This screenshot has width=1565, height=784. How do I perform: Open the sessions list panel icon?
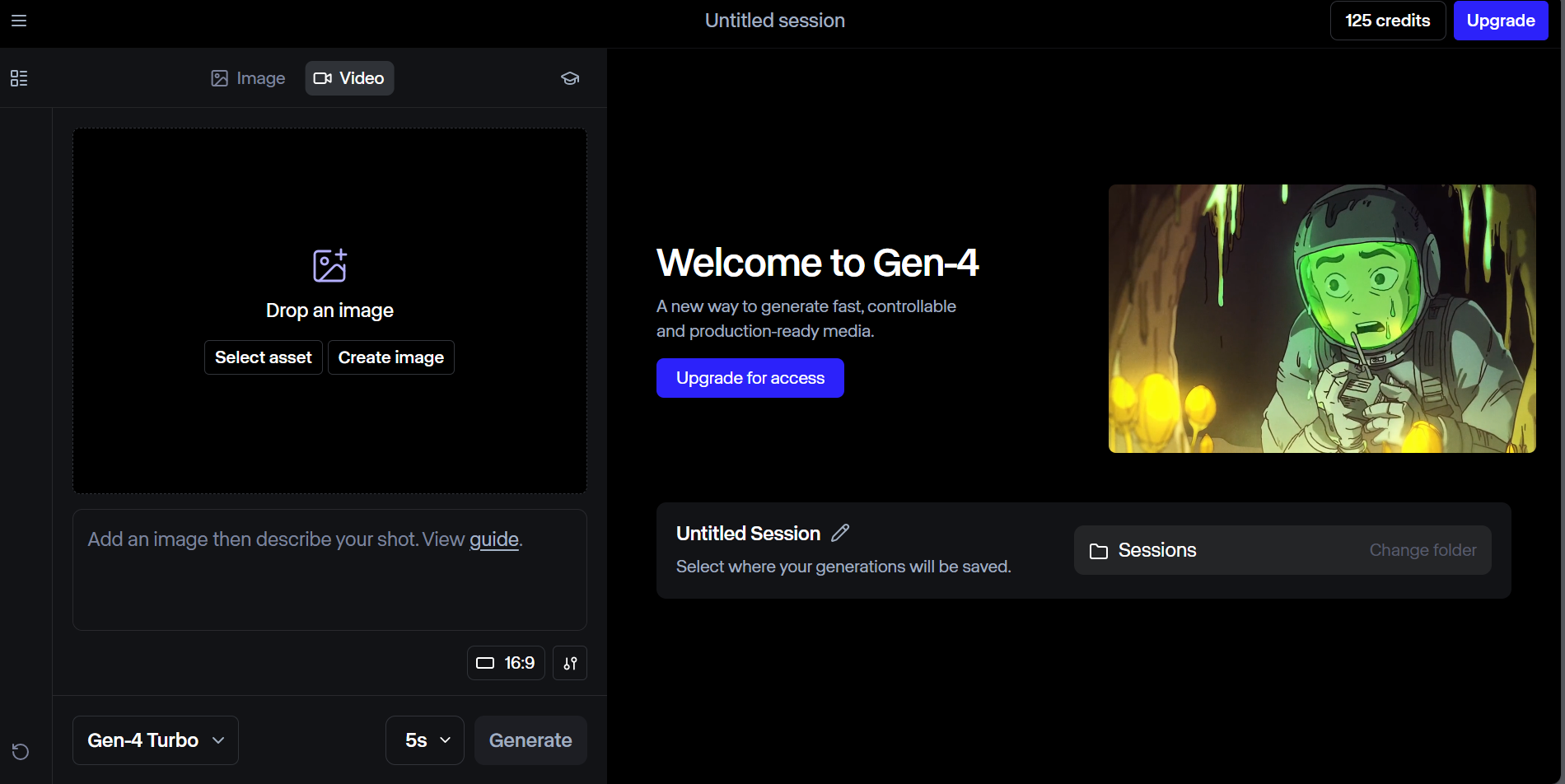(19, 78)
